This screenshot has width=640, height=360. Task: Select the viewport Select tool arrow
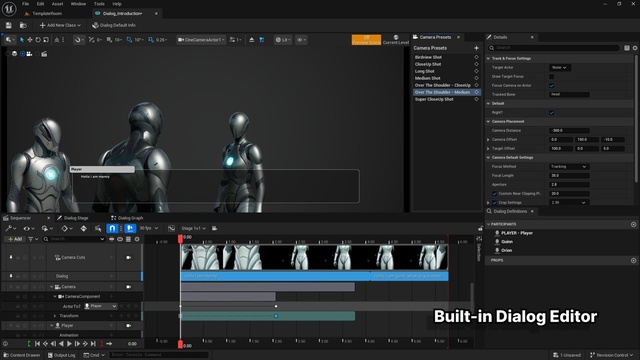[22, 40]
